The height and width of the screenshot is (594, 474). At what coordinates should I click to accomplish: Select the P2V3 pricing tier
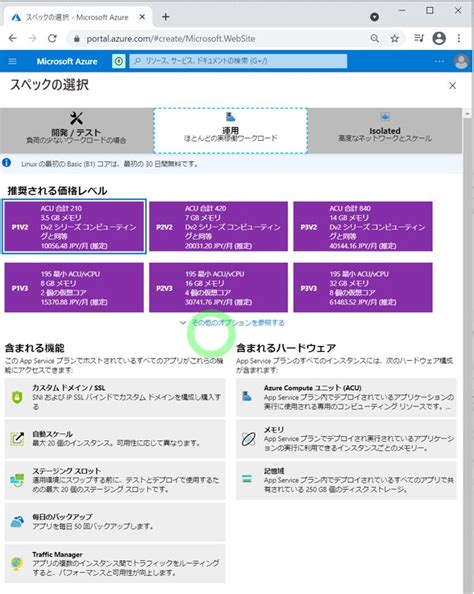(219, 288)
